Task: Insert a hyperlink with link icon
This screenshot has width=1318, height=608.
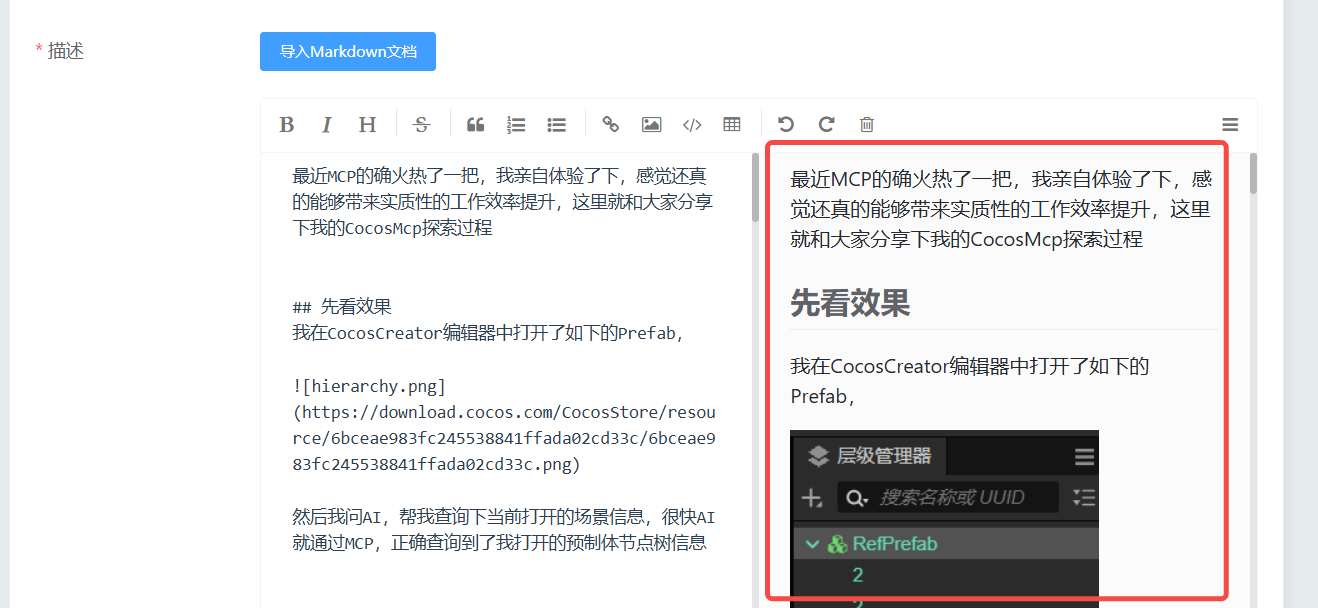Action: [x=610, y=125]
